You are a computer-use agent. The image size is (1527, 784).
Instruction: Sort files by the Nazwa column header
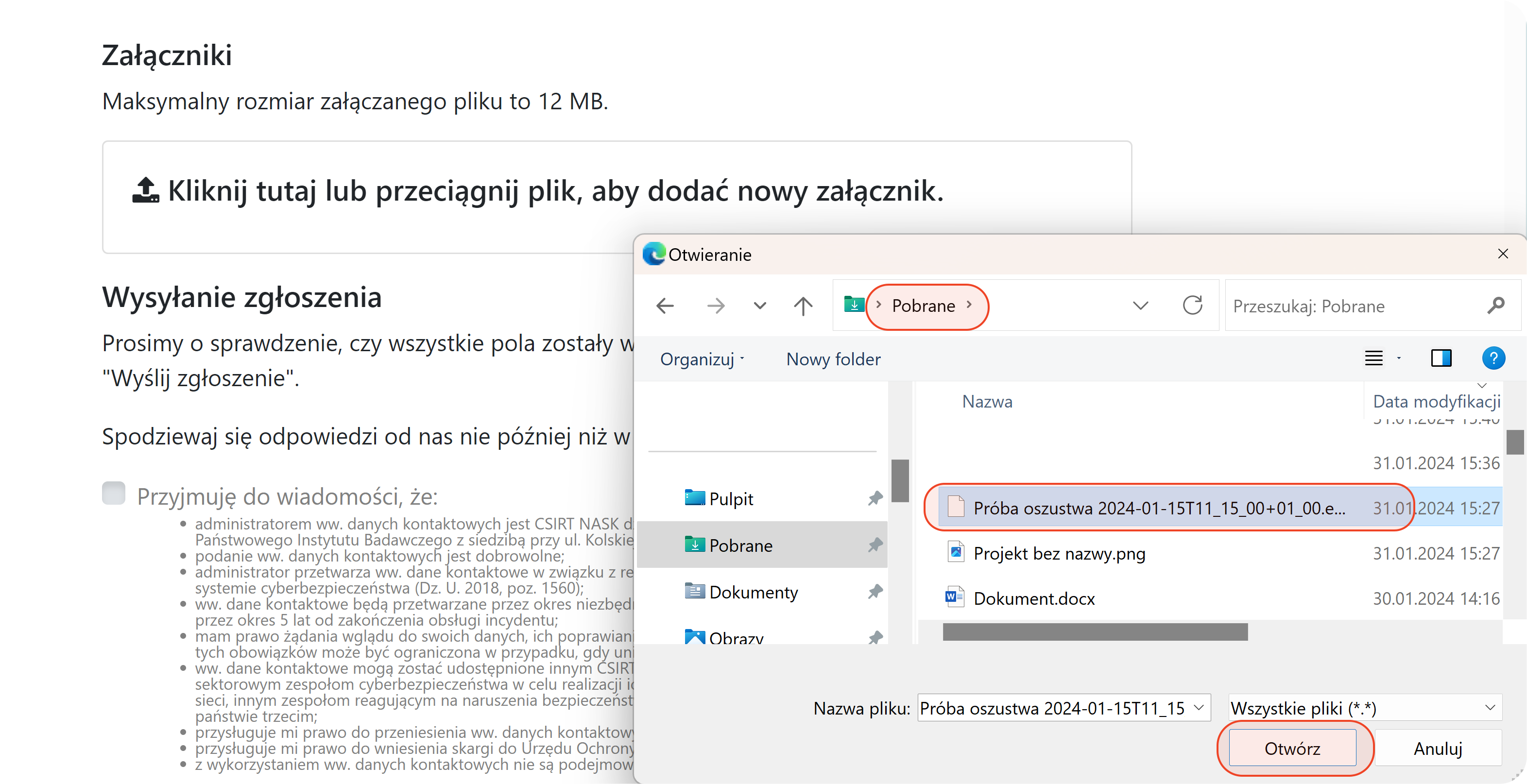pyautogui.click(x=987, y=401)
